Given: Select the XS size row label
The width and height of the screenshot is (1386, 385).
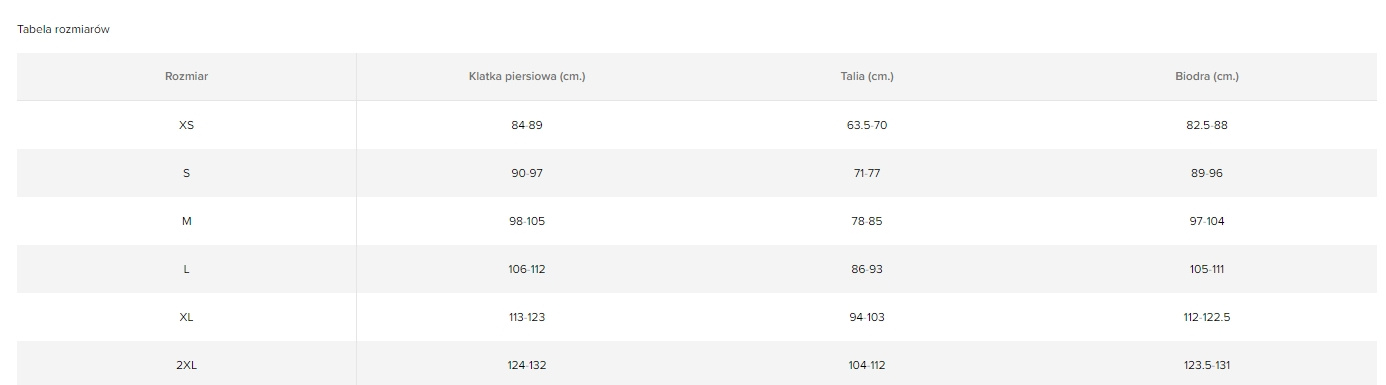Looking at the screenshot, I should pyautogui.click(x=186, y=125).
